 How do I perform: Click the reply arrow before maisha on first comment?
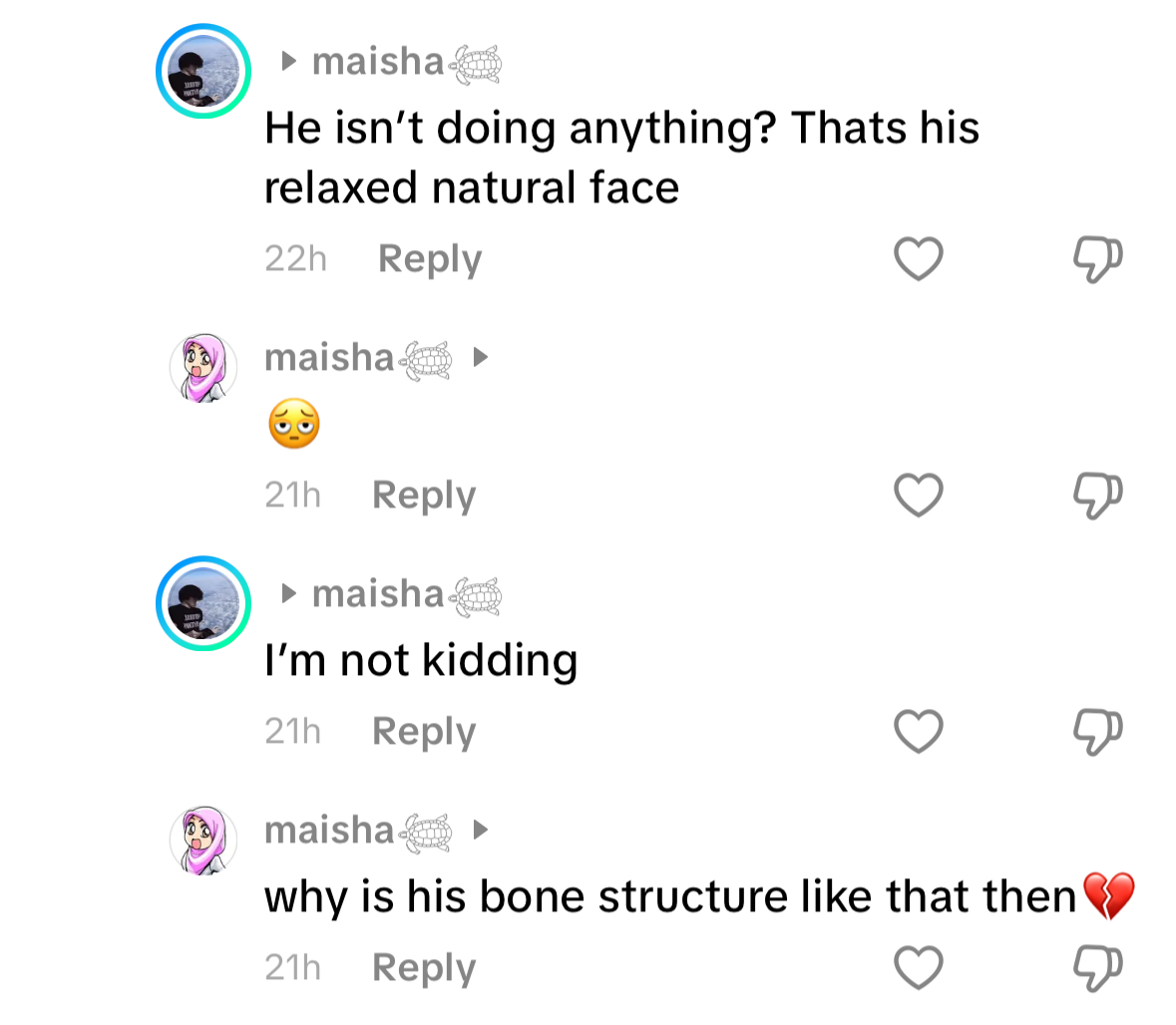point(289,62)
